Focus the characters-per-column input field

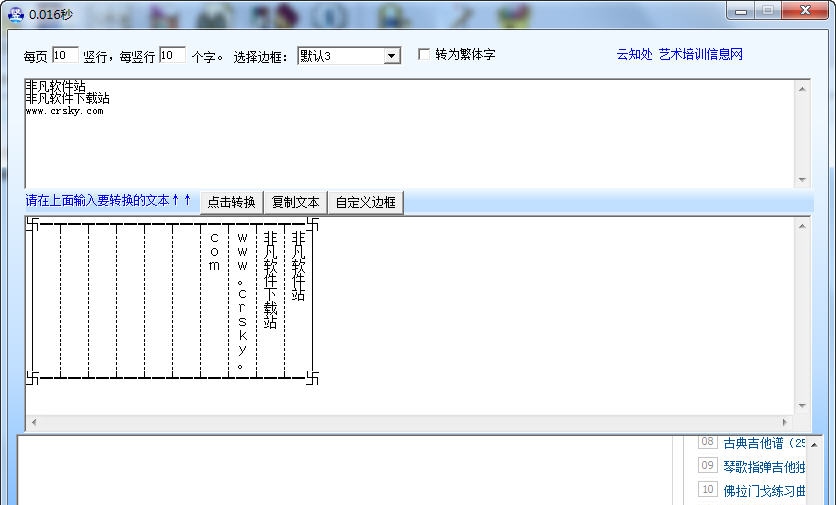[172, 55]
